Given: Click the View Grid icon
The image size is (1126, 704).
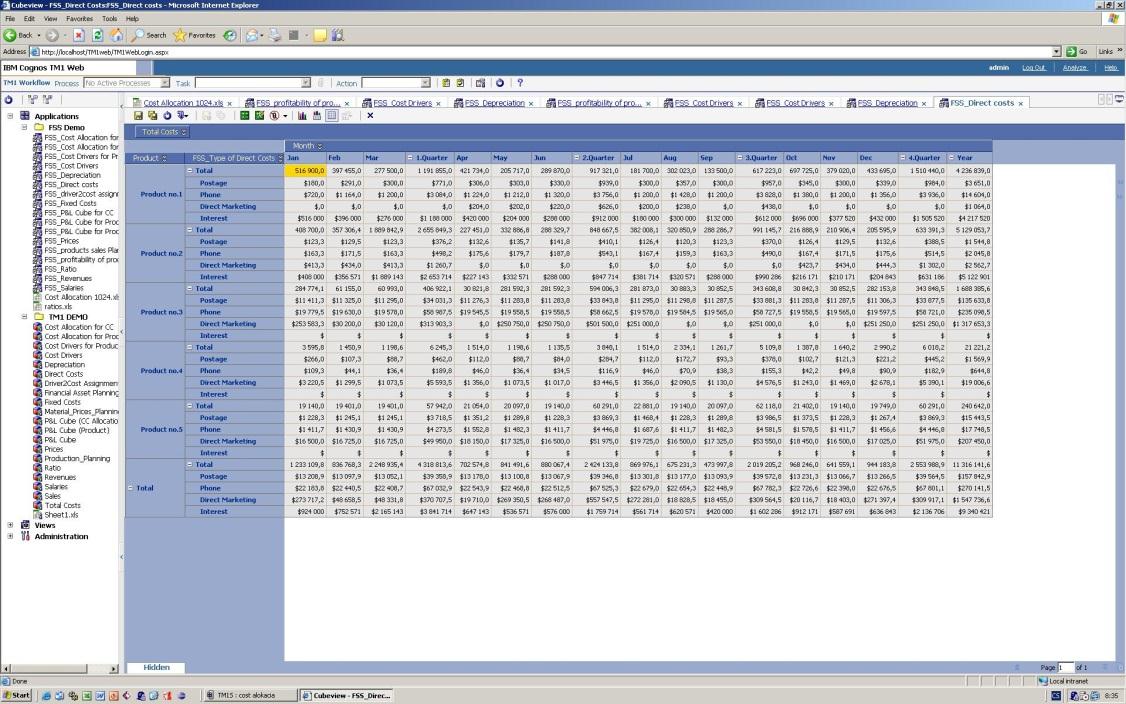Looking at the screenshot, I should 332,116.
